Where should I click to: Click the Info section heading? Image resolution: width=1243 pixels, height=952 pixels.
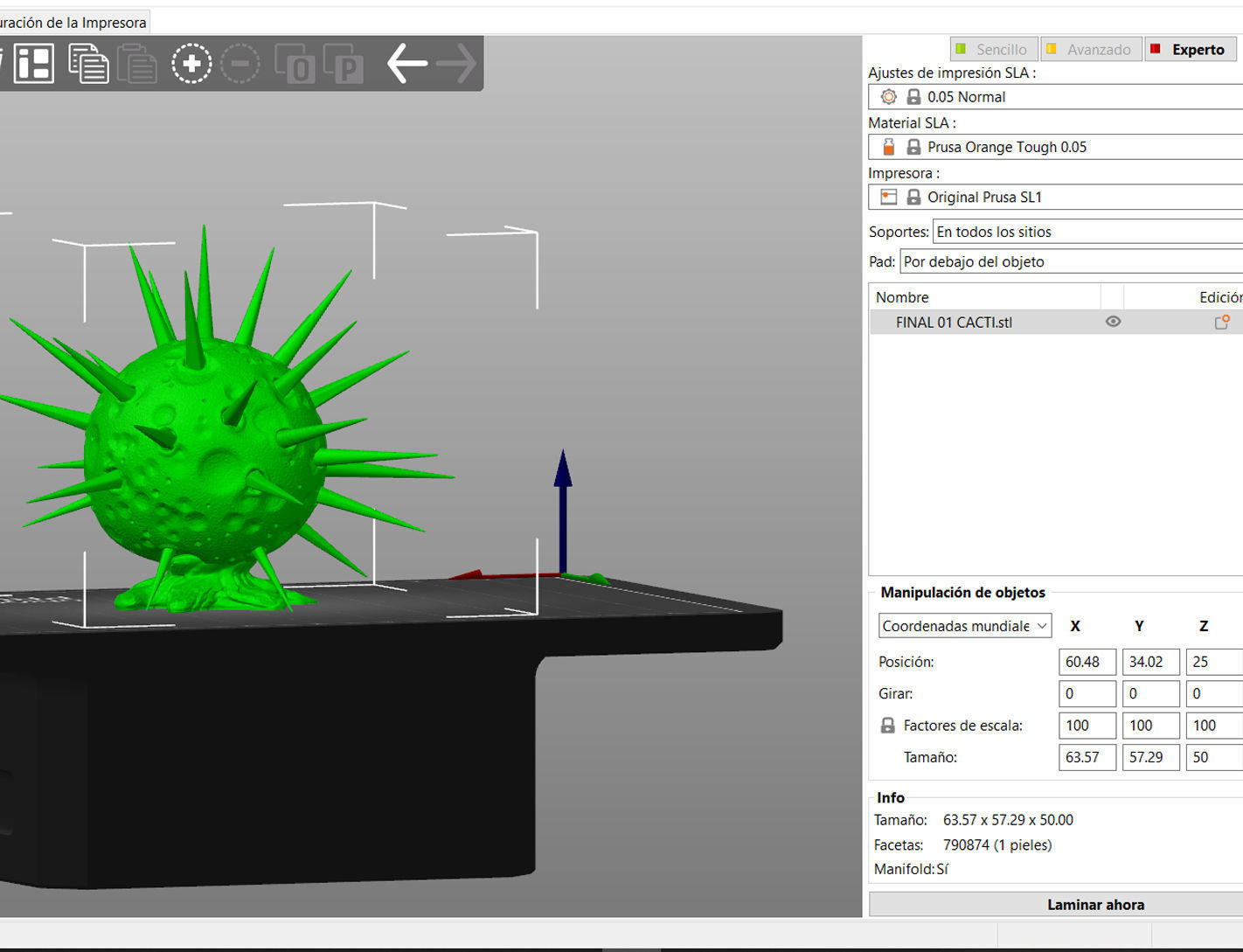pyautogui.click(x=891, y=797)
